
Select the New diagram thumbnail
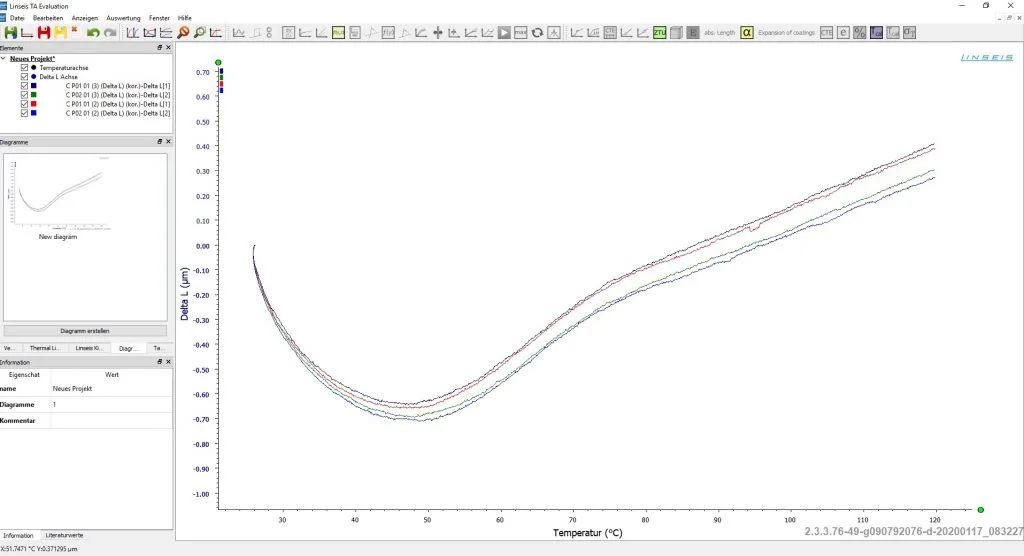(x=58, y=199)
